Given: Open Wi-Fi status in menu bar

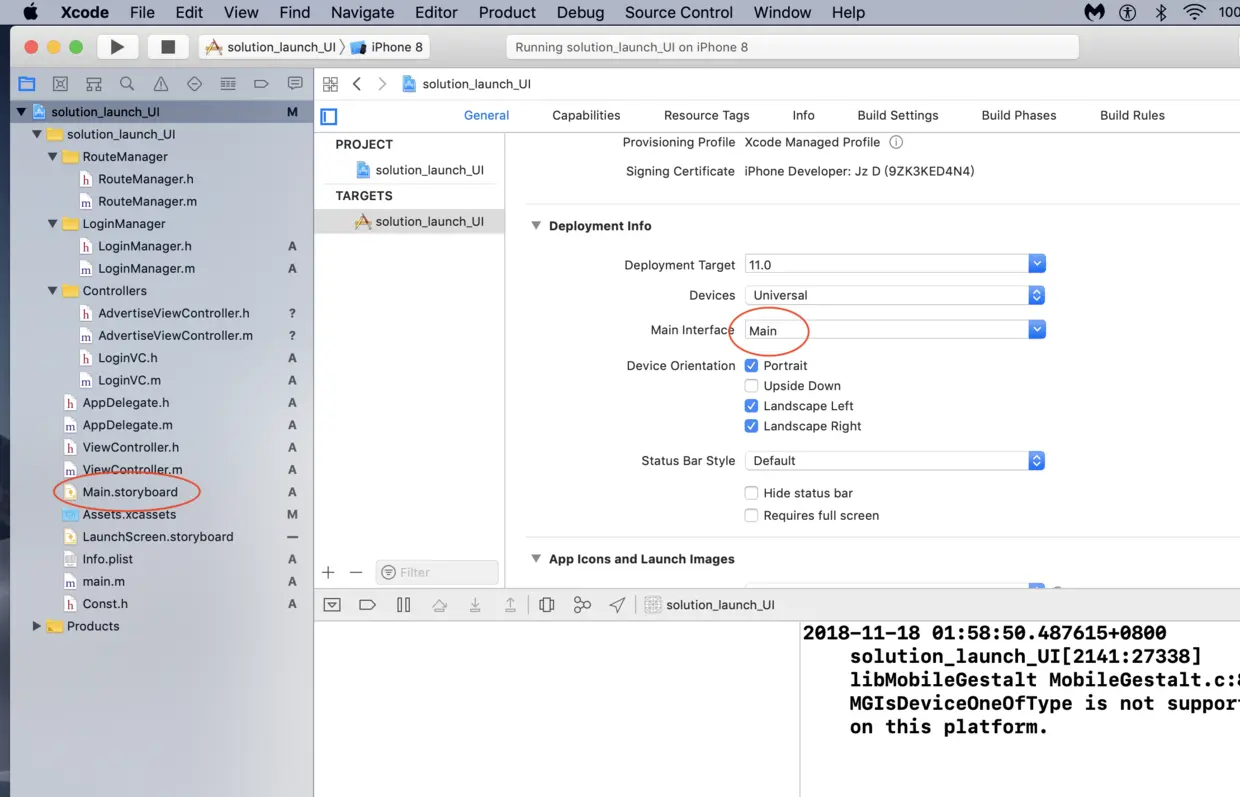Looking at the screenshot, I should click(x=1194, y=13).
